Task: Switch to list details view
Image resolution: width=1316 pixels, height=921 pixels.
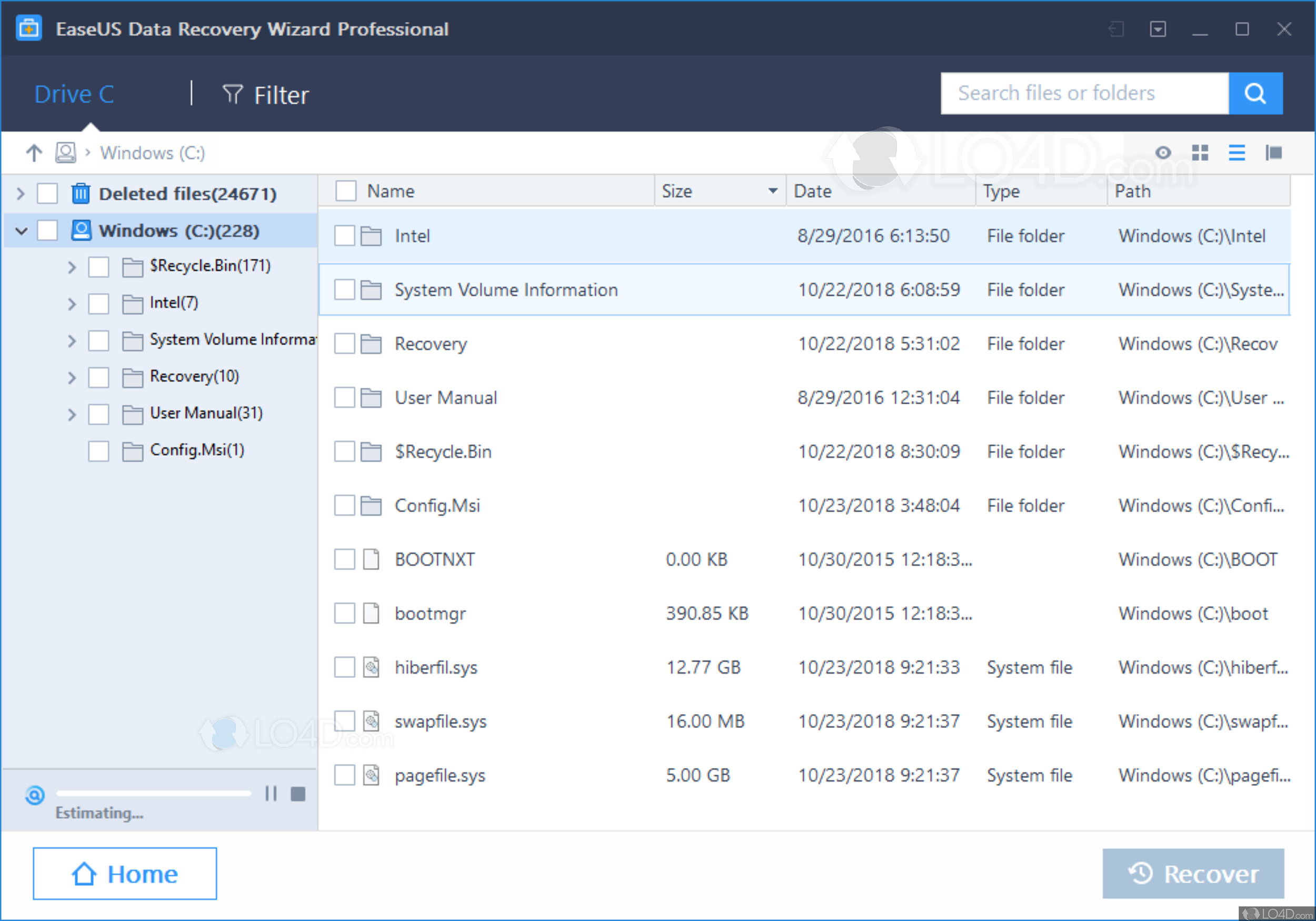Action: click(x=1237, y=153)
